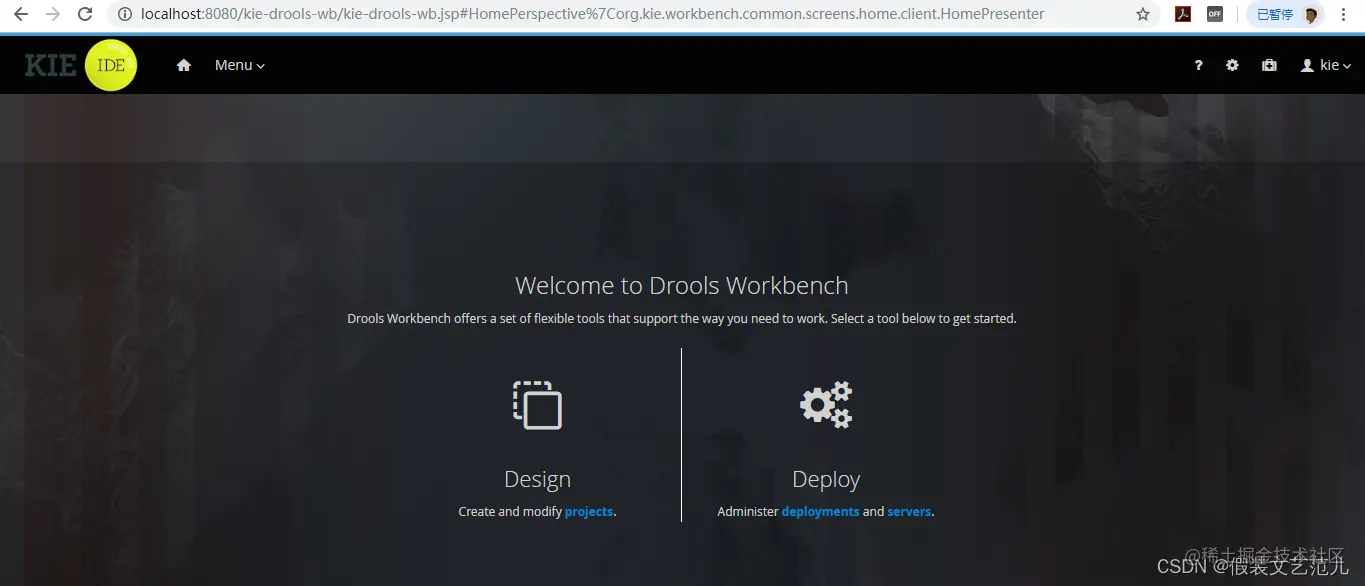Click the KIE IDE logo

pos(81,65)
